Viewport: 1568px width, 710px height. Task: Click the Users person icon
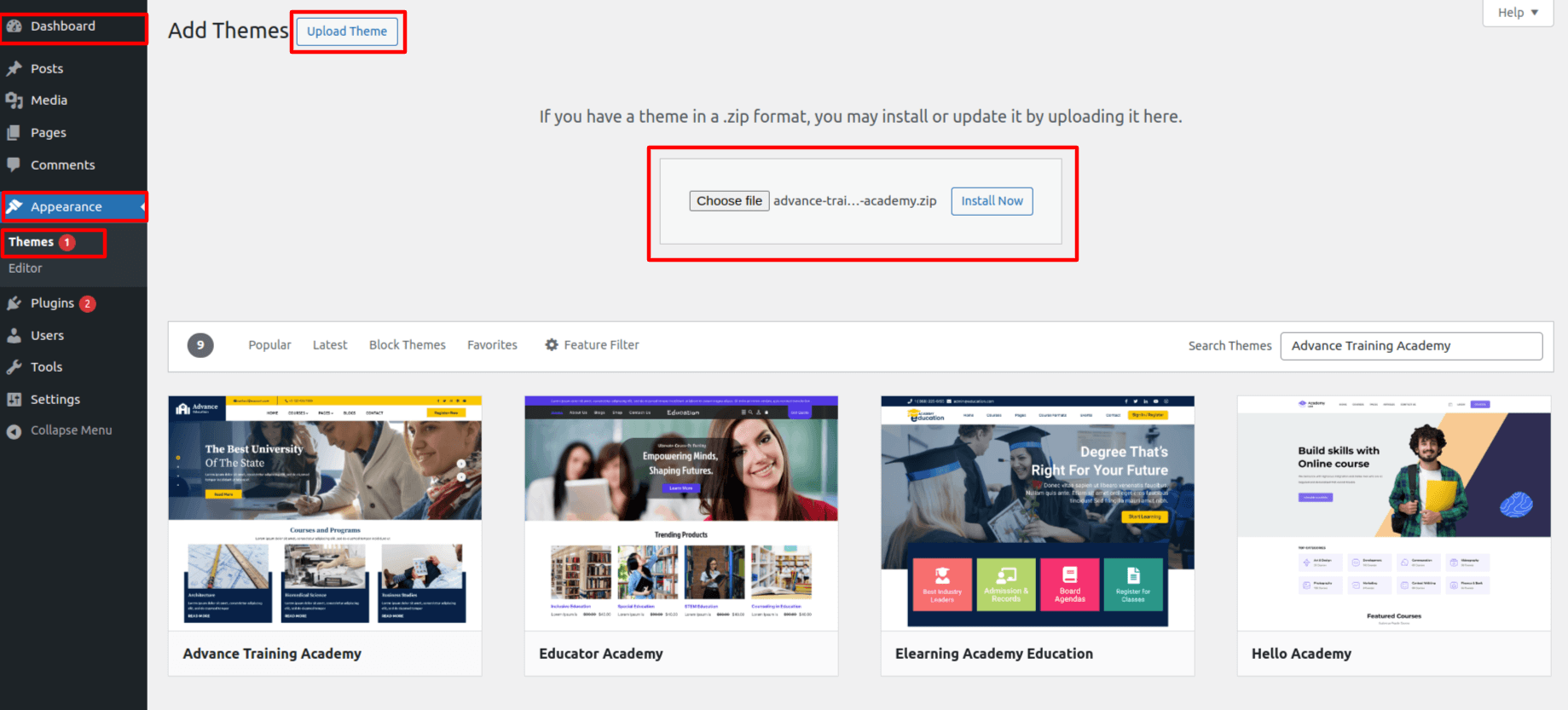click(x=14, y=336)
